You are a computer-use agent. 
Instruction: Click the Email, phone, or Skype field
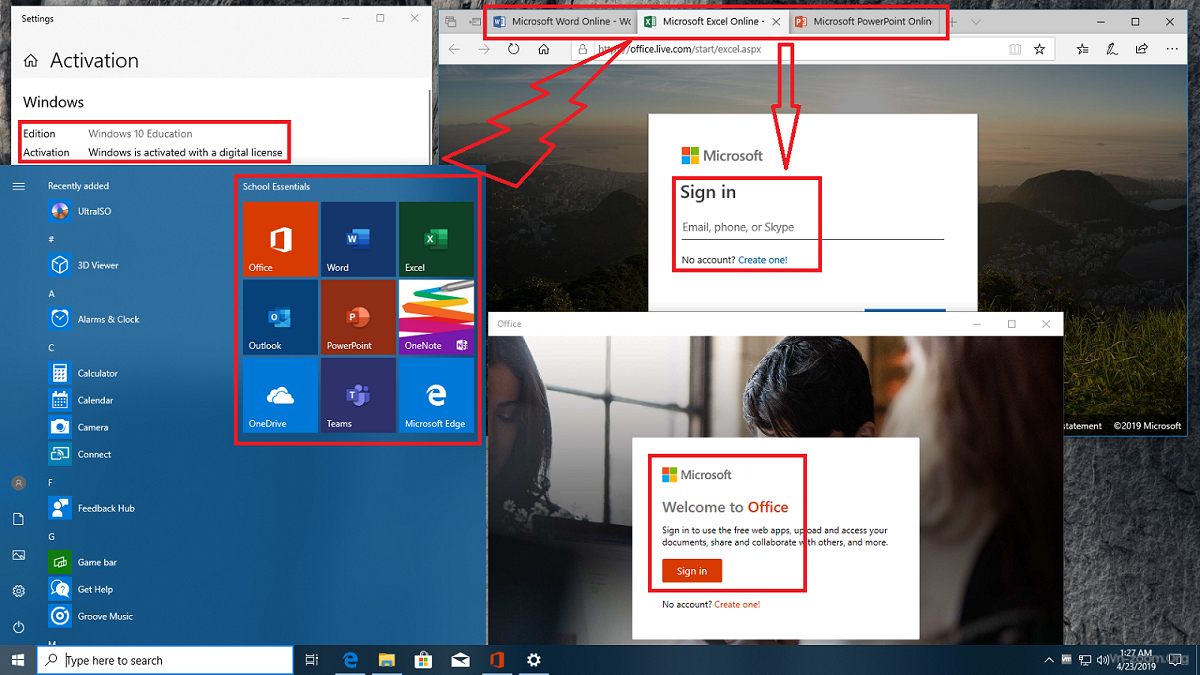pyautogui.click(x=812, y=227)
